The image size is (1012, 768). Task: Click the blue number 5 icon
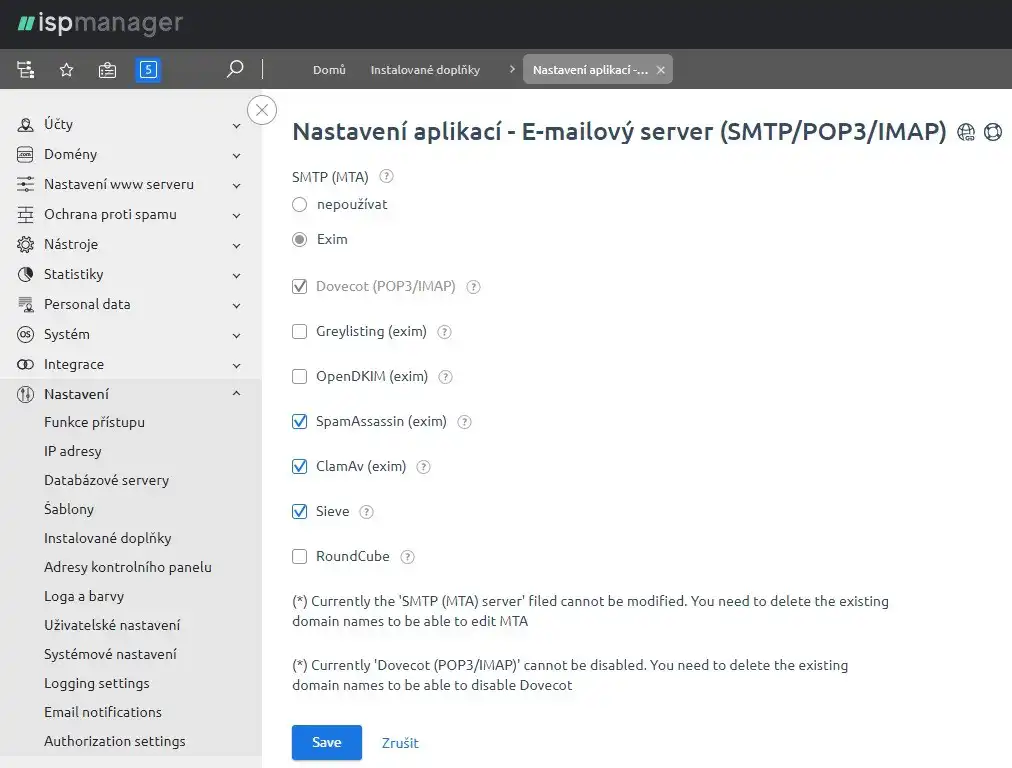coord(148,70)
